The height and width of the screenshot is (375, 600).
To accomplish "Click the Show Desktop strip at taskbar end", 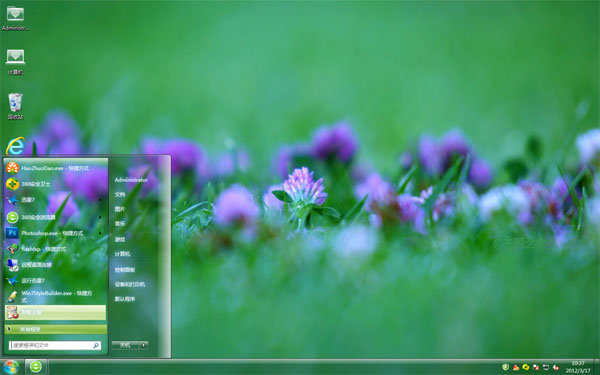I will pos(596,367).
